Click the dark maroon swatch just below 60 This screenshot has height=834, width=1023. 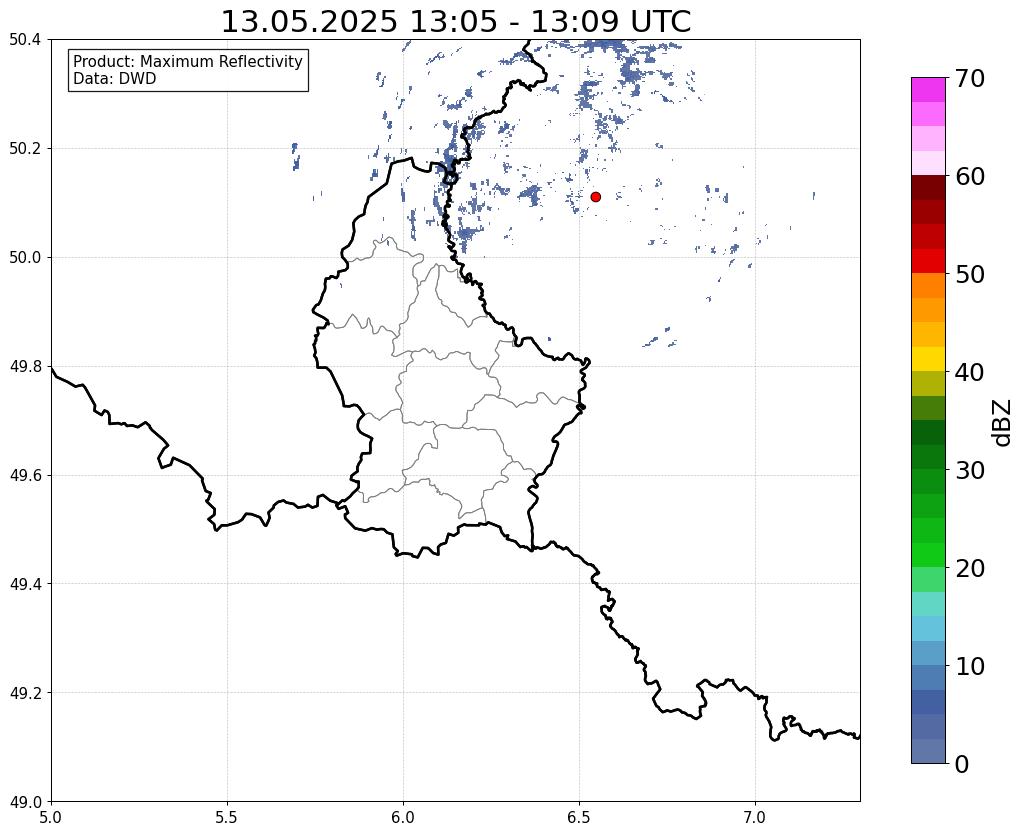coord(928,188)
